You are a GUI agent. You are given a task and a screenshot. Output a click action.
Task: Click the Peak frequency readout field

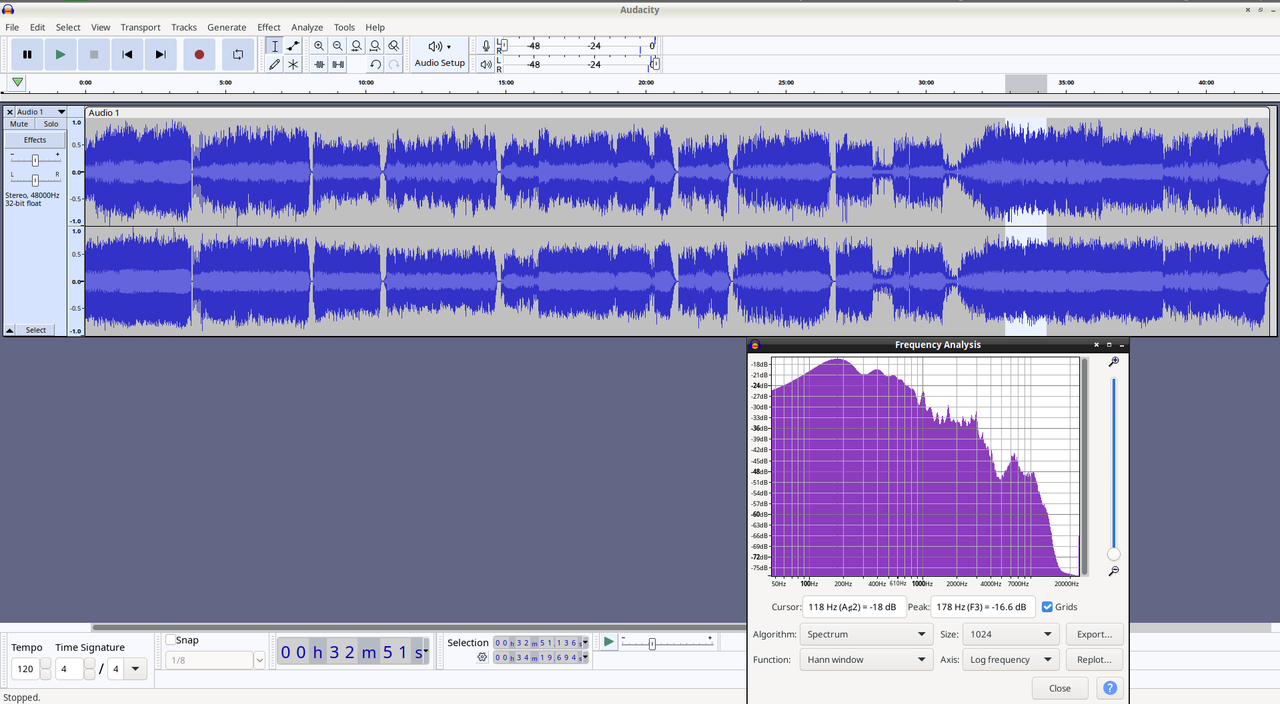coord(983,607)
